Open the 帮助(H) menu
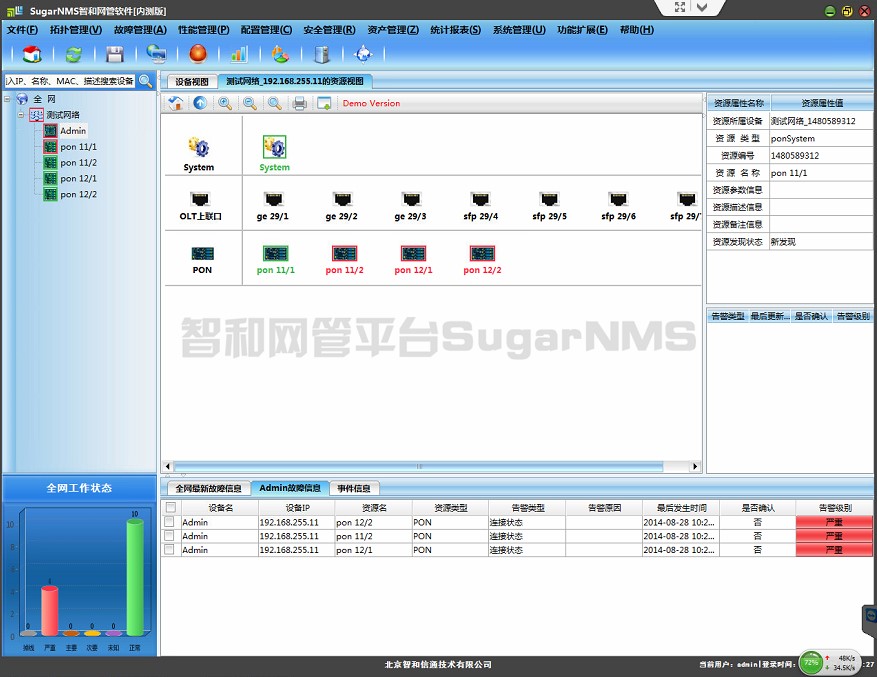The height and width of the screenshot is (677, 877). tap(636, 30)
